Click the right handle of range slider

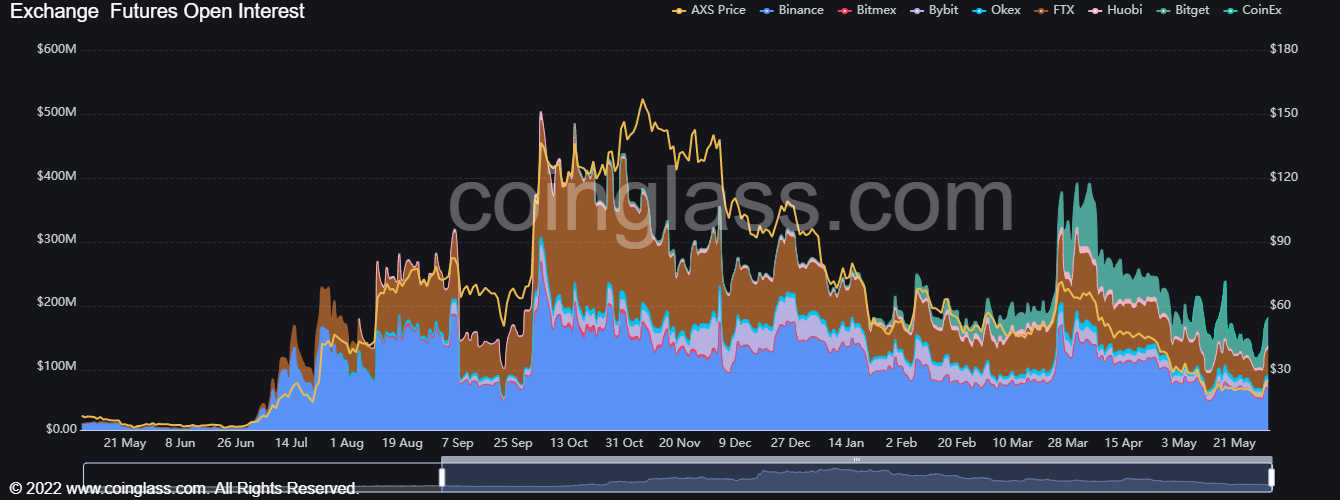[1271, 477]
